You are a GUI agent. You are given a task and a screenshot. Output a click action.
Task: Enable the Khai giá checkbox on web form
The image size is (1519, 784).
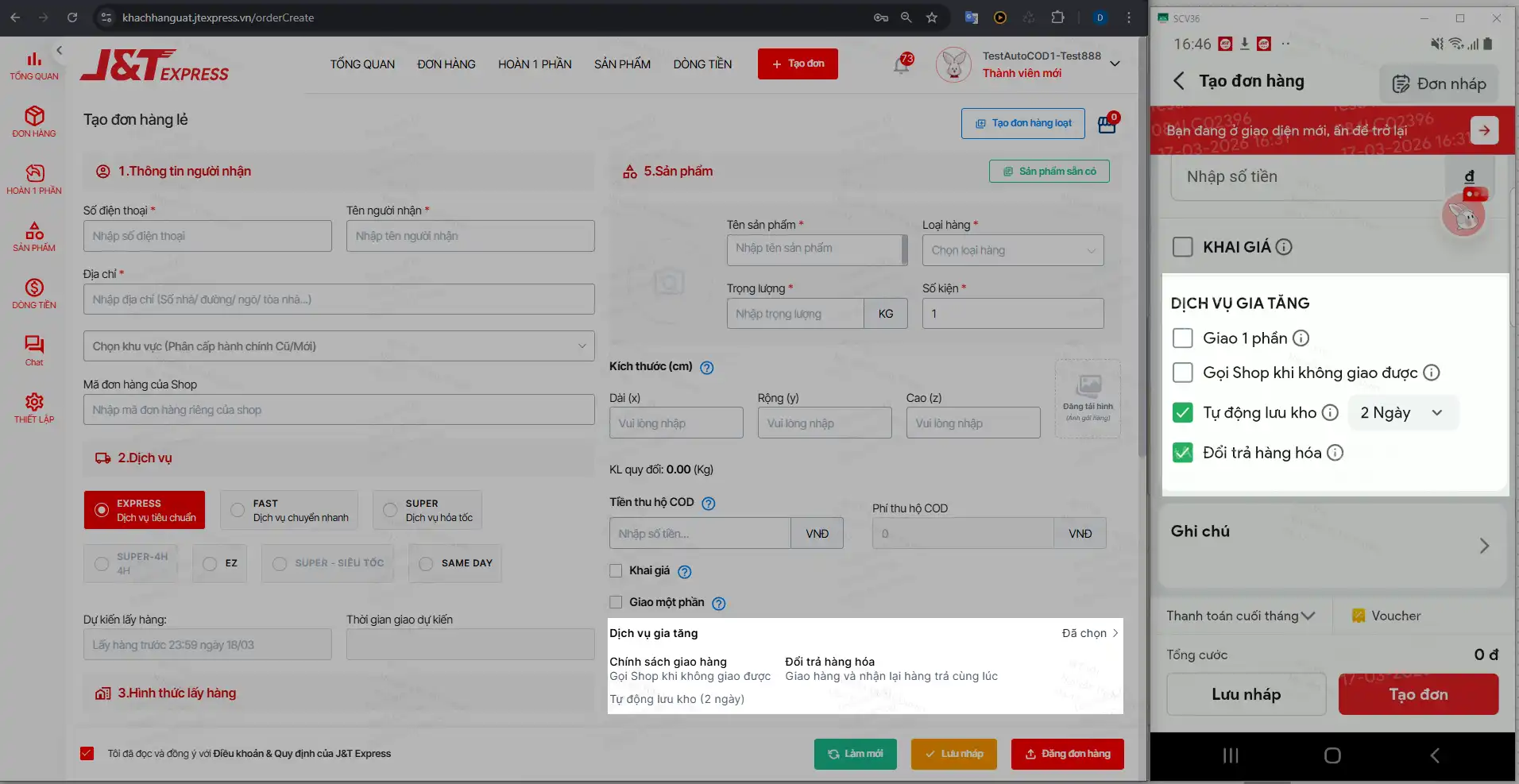pyautogui.click(x=616, y=570)
